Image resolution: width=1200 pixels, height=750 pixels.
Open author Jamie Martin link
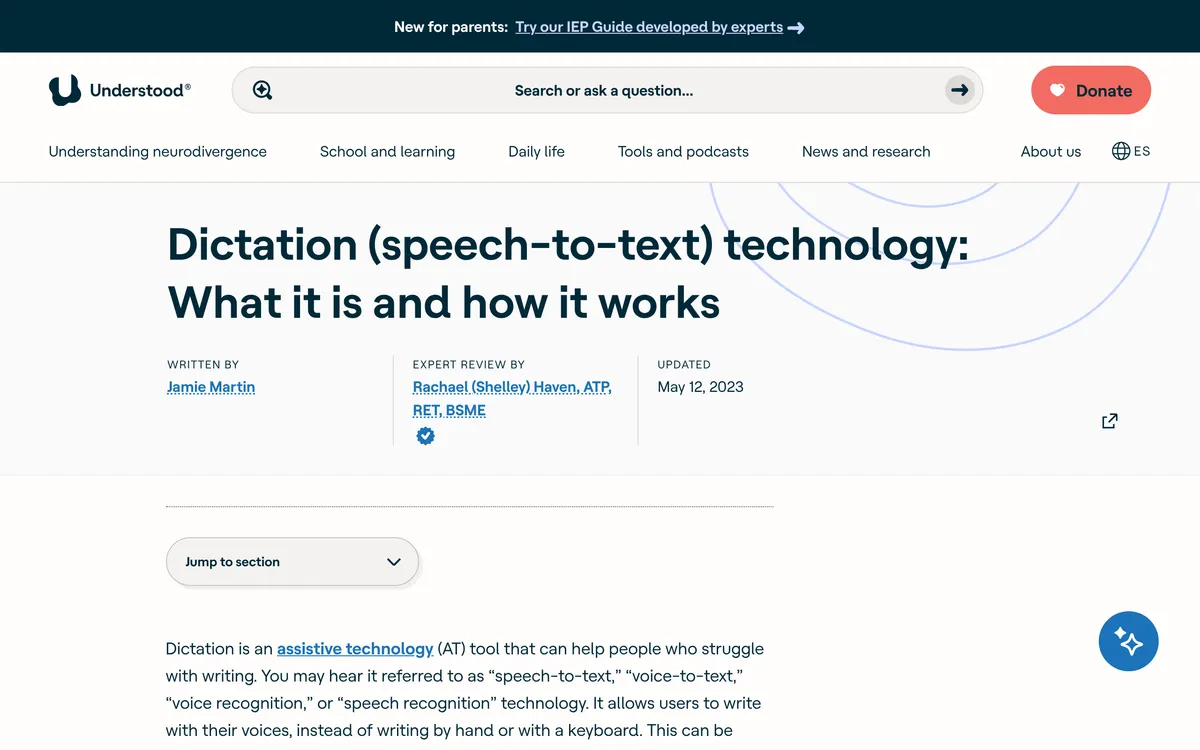(211, 387)
